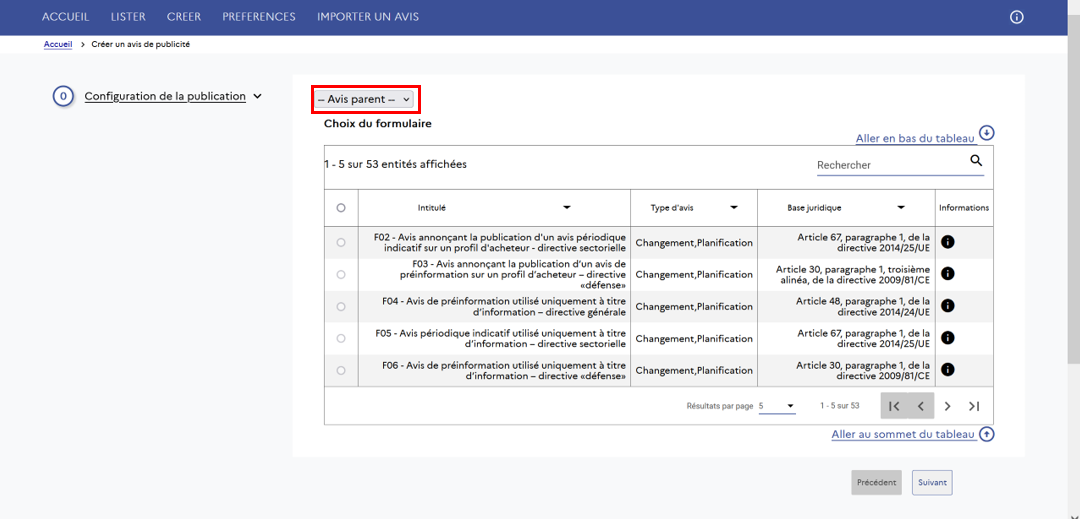Open the Intitulé column sort arrow
Screen dimensions: 1080x519
pos(566,207)
